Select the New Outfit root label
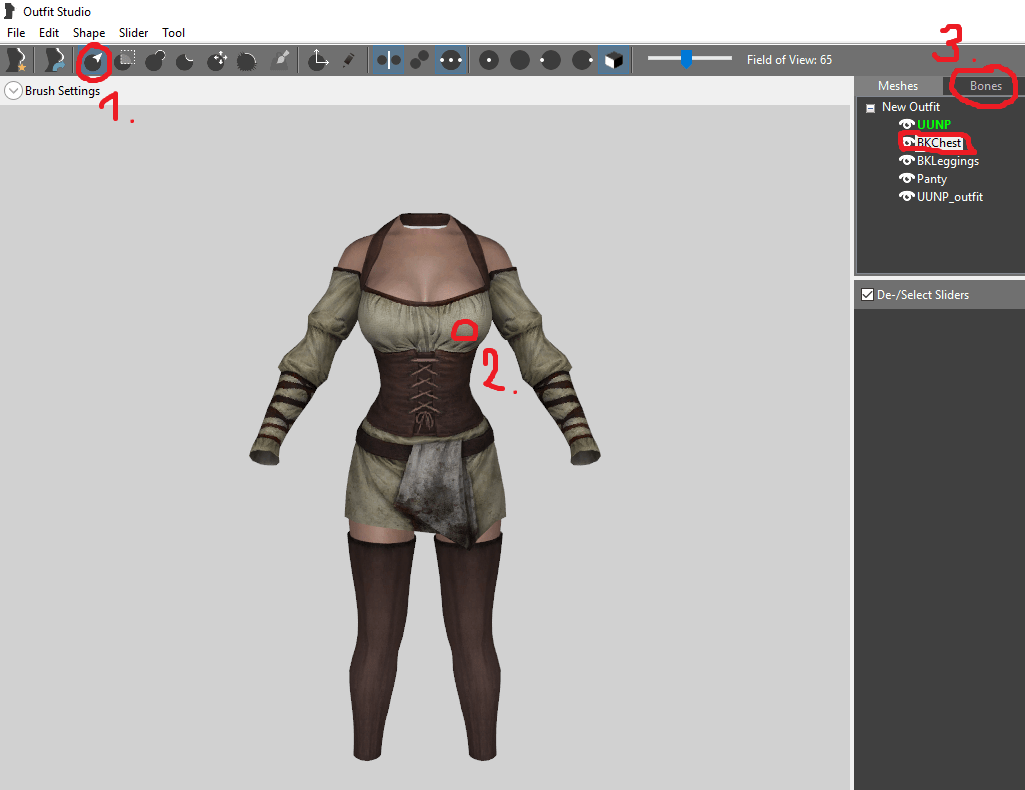Viewport: 1025px width, 790px height. click(x=911, y=107)
